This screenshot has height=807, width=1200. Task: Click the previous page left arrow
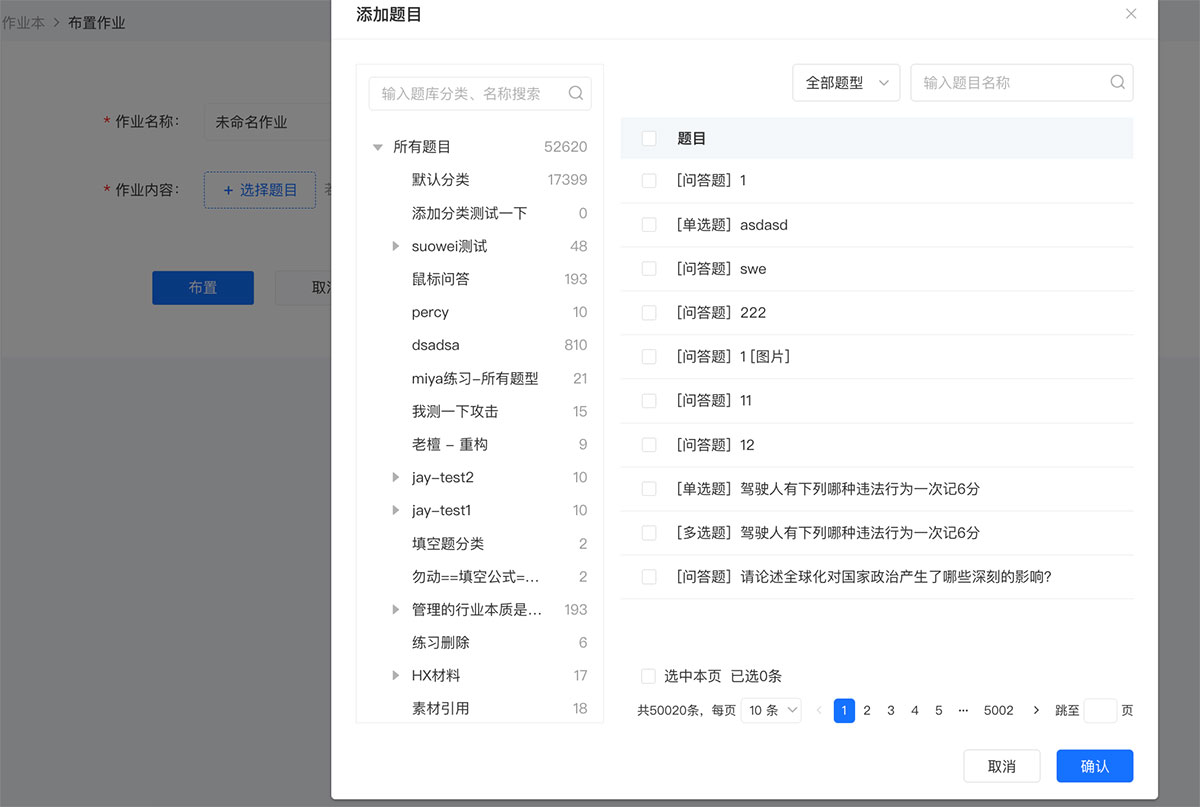(819, 710)
